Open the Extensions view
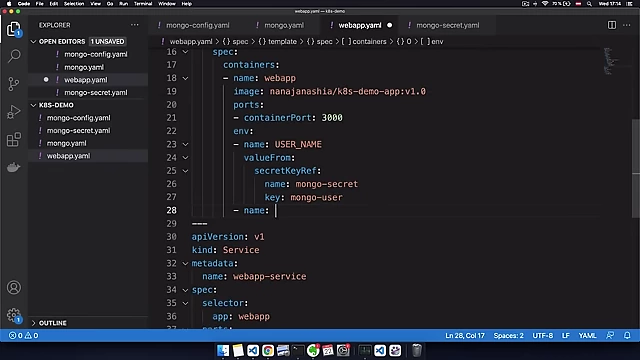Image resolution: width=640 pixels, height=360 pixels. point(13,139)
